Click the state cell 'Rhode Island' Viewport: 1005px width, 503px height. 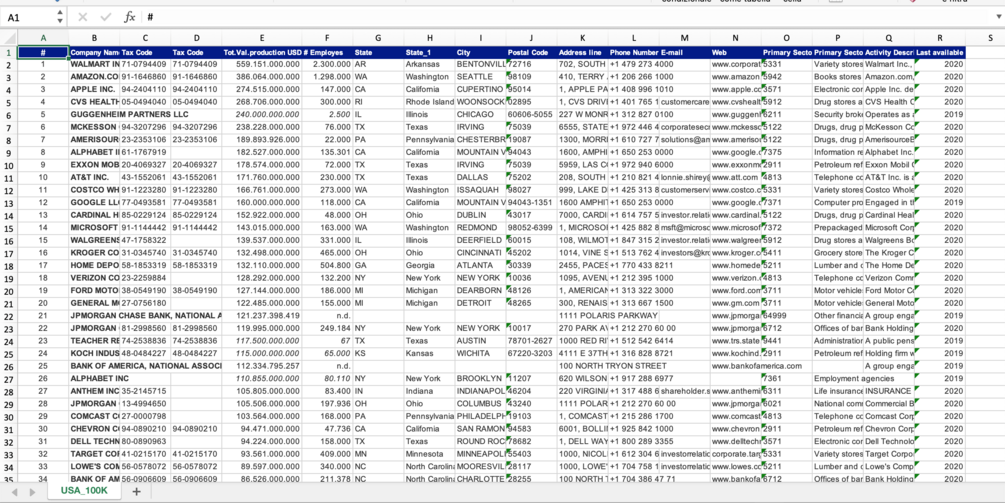429,102
